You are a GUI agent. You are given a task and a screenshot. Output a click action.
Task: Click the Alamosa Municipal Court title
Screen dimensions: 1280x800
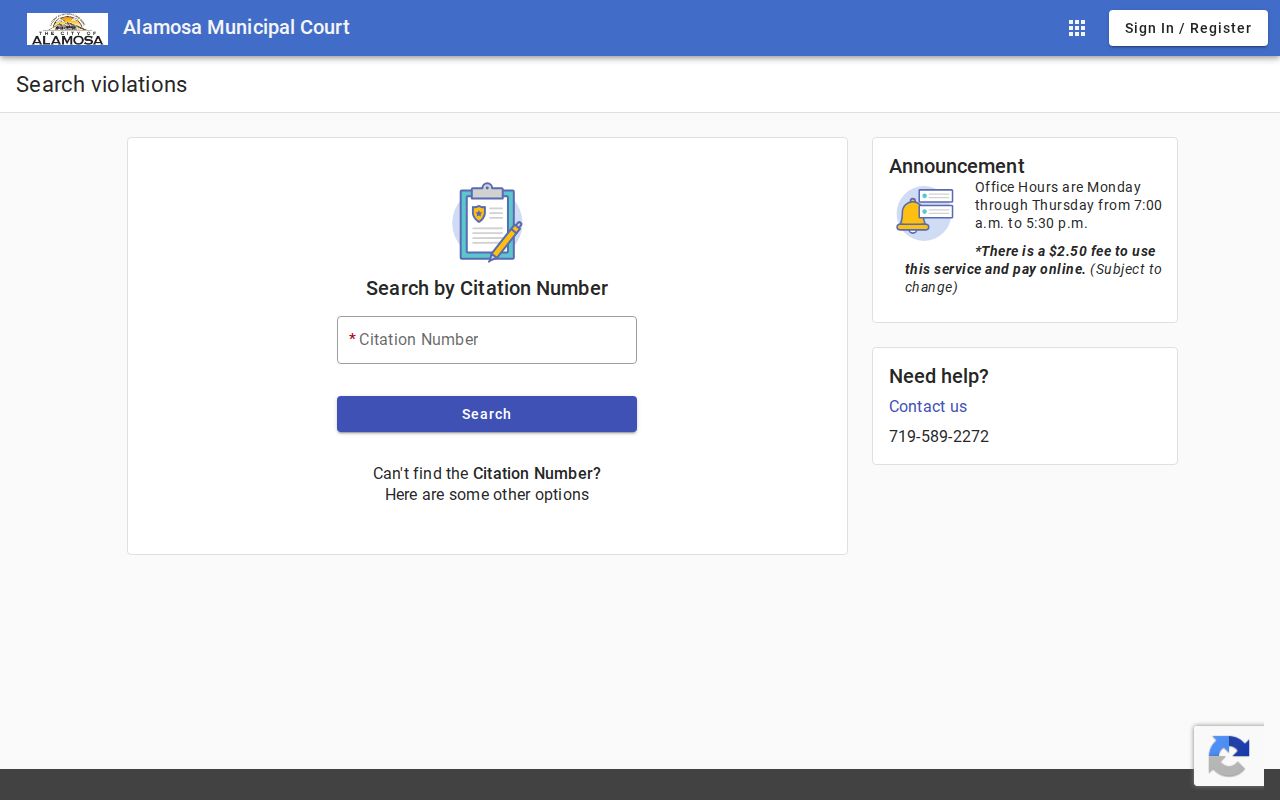click(x=236, y=27)
